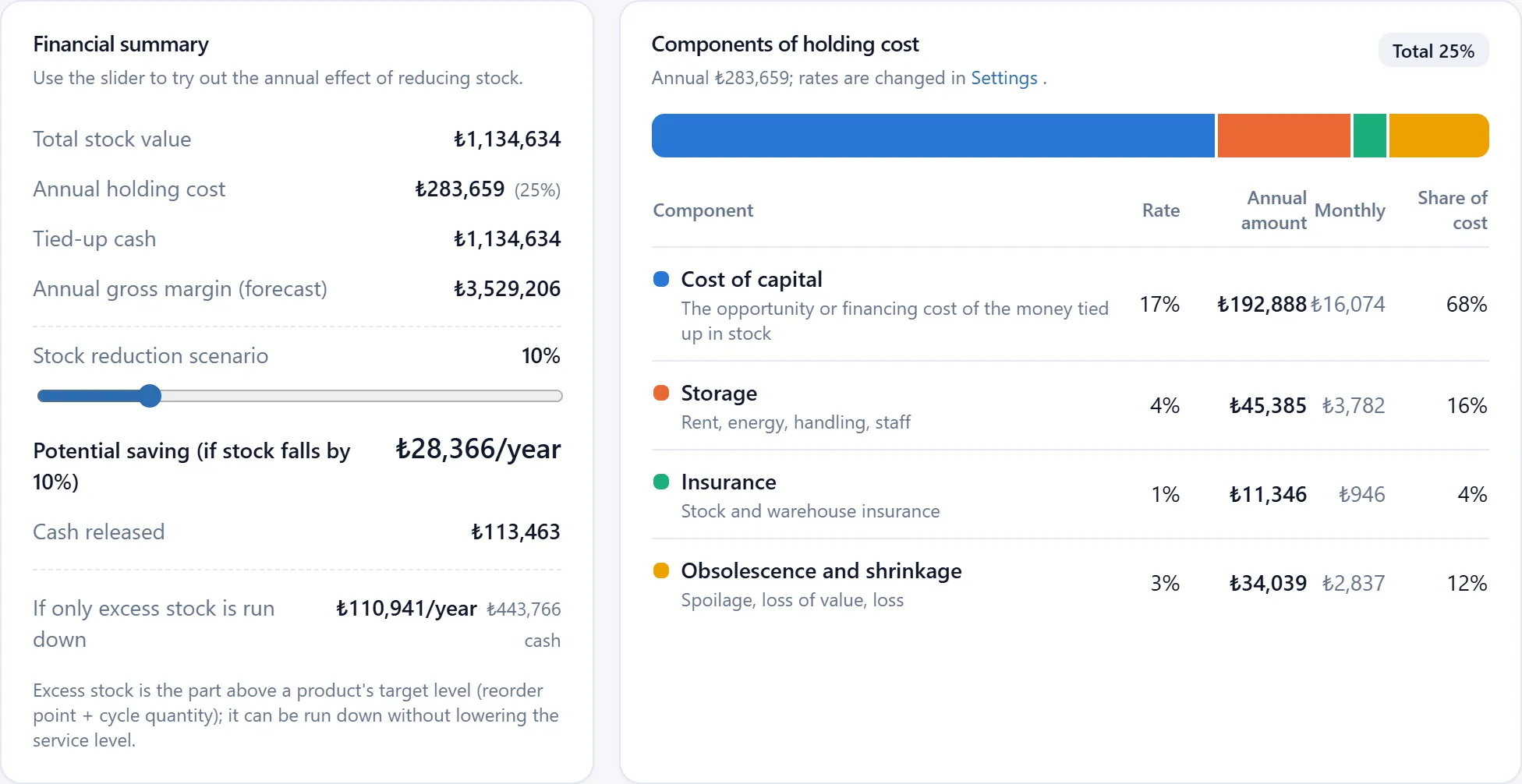Open the Settings link
Viewport: 1522px width, 784px height.
coord(1003,78)
